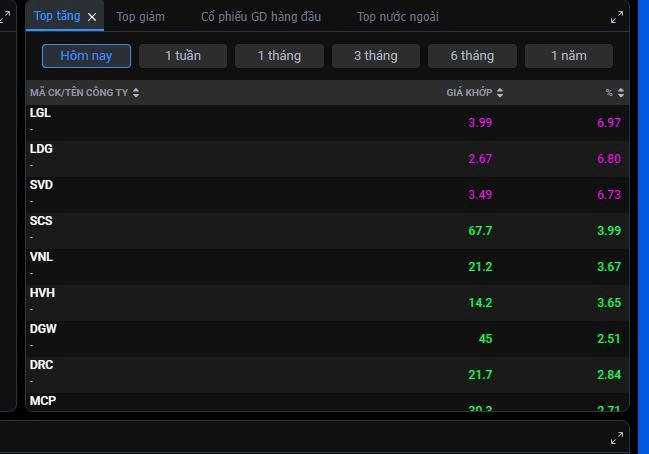Viewport: 649px width, 454px height.
Task: Open the LGL stock row
Action: (x=327, y=123)
